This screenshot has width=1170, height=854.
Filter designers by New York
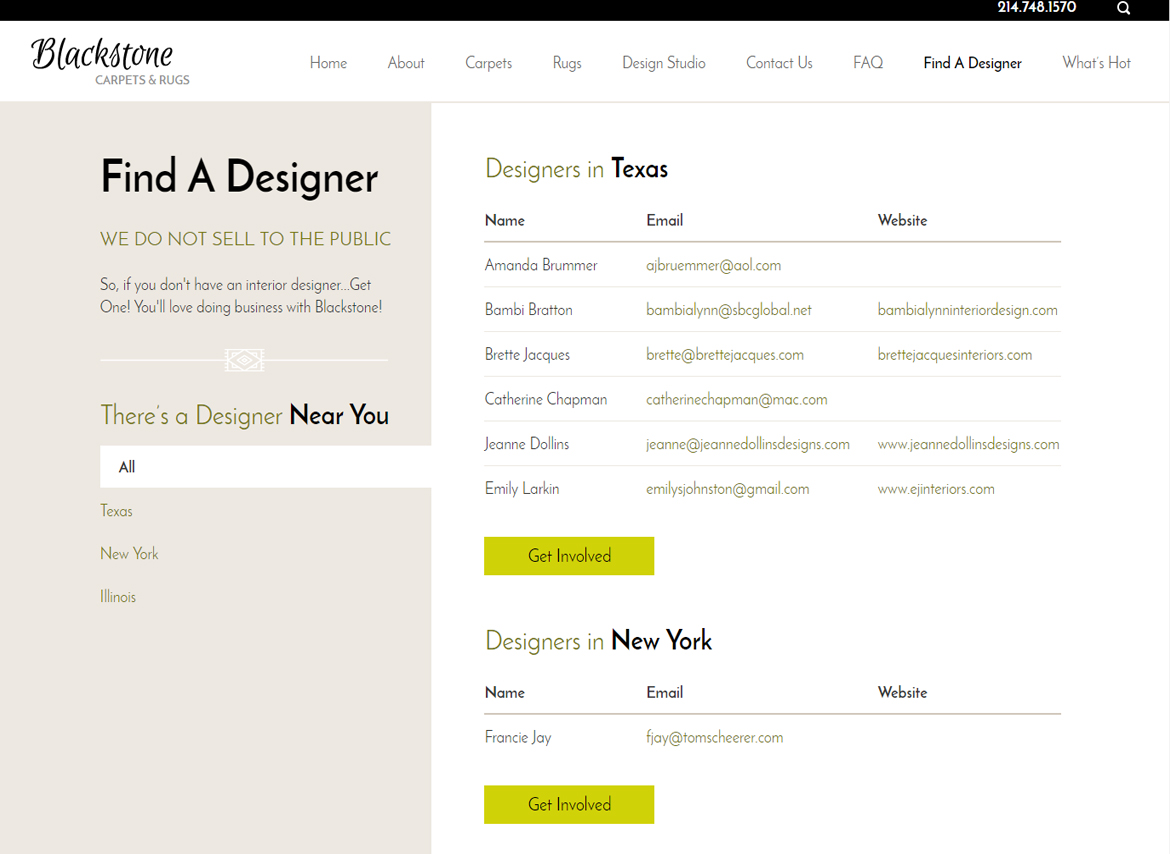(x=129, y=553)
